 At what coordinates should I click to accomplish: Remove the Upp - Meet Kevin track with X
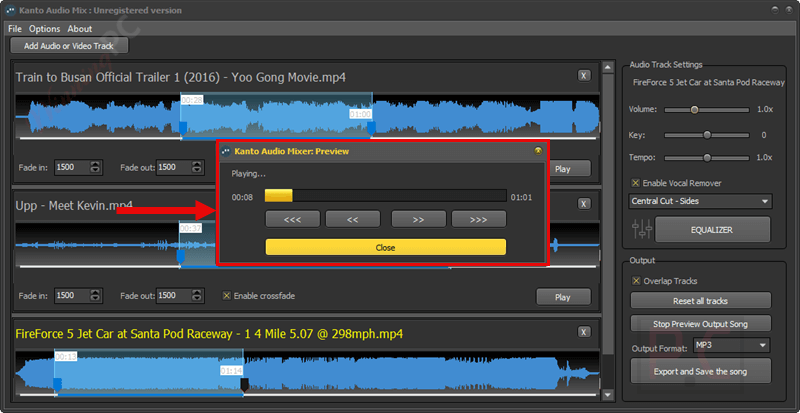[x=584, y=204]
